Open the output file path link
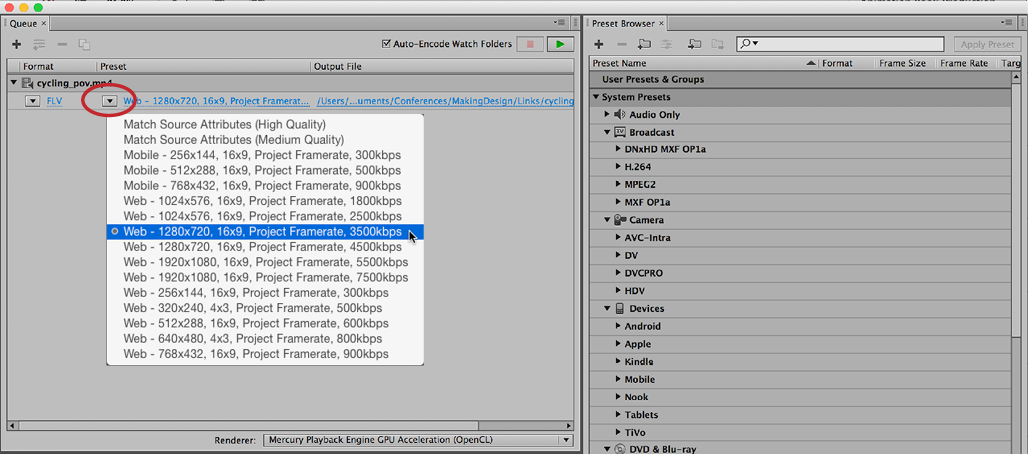Viewport: 1028px width, 454px height. 445,101
